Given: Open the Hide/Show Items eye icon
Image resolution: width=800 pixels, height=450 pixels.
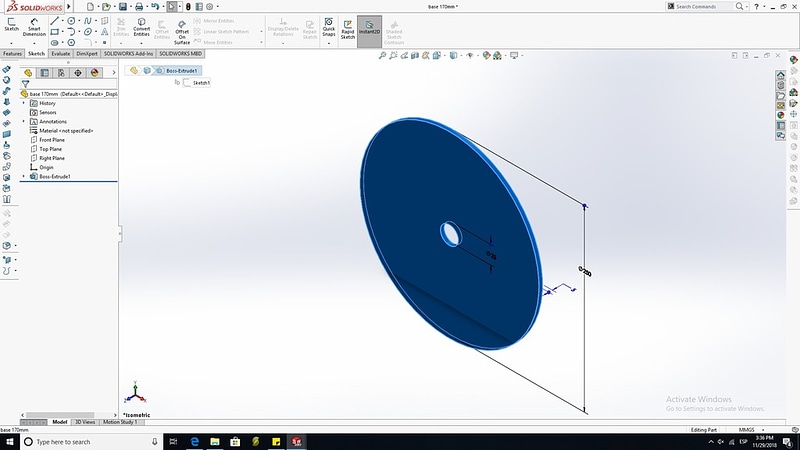Looking at the screenshot, I should [x=469, y=55].
